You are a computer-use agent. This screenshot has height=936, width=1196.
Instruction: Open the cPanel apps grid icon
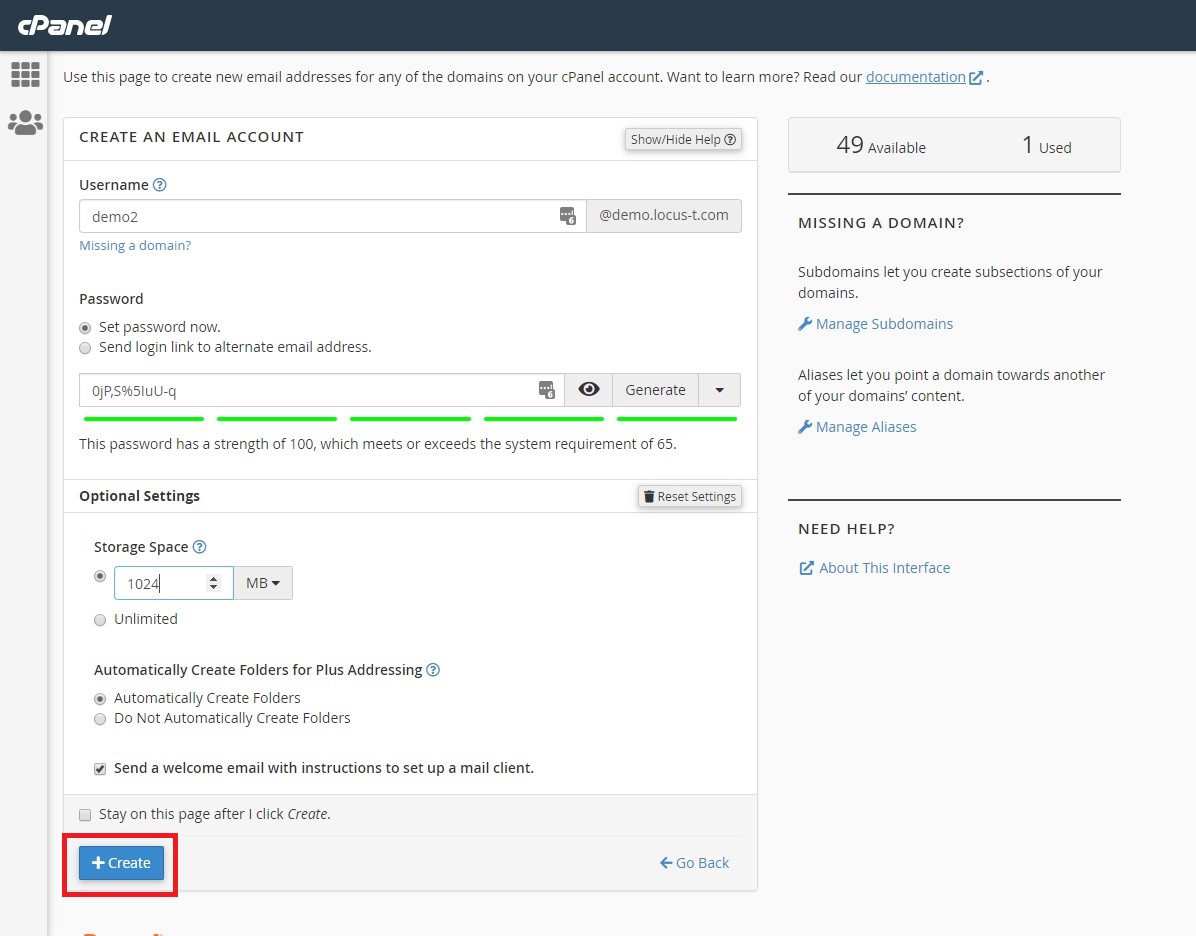(25, 74)
